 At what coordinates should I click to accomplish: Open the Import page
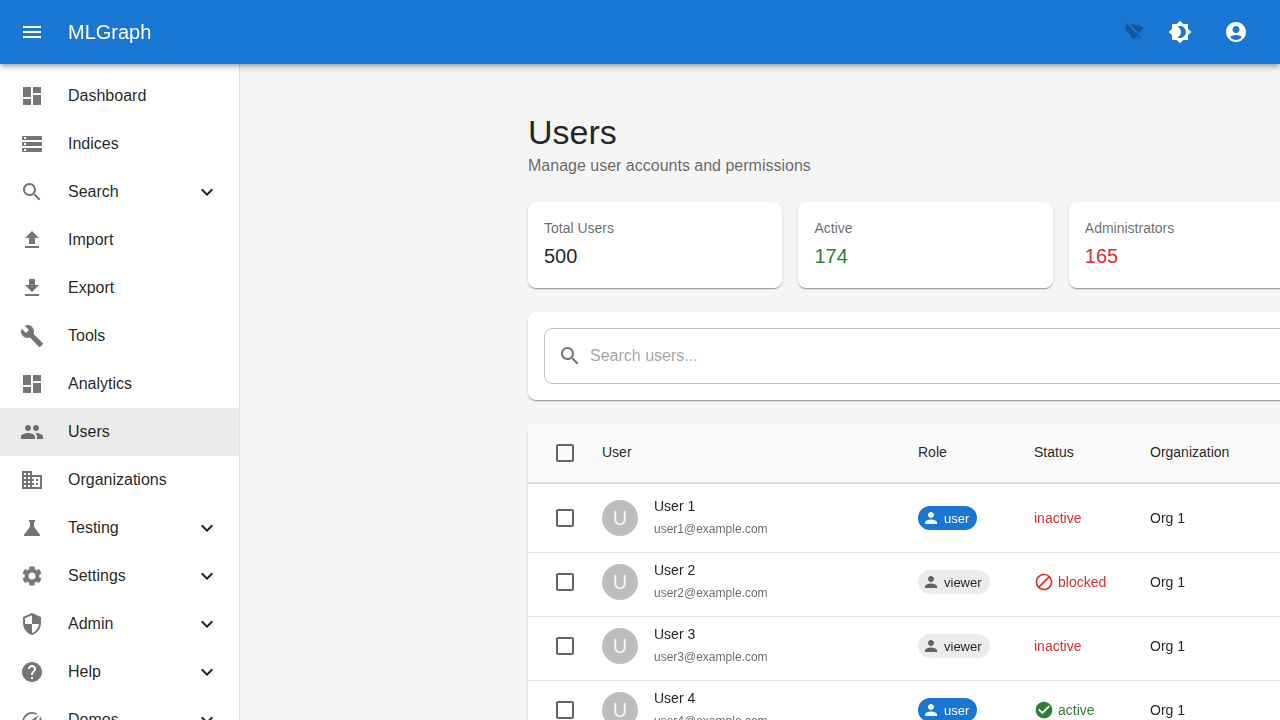click(90, 239)
